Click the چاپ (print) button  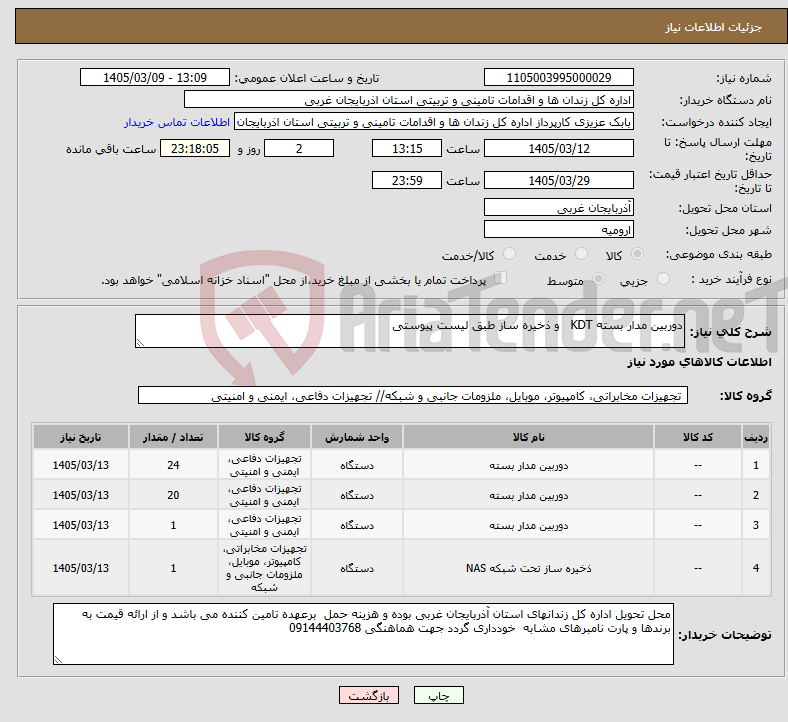438,695
